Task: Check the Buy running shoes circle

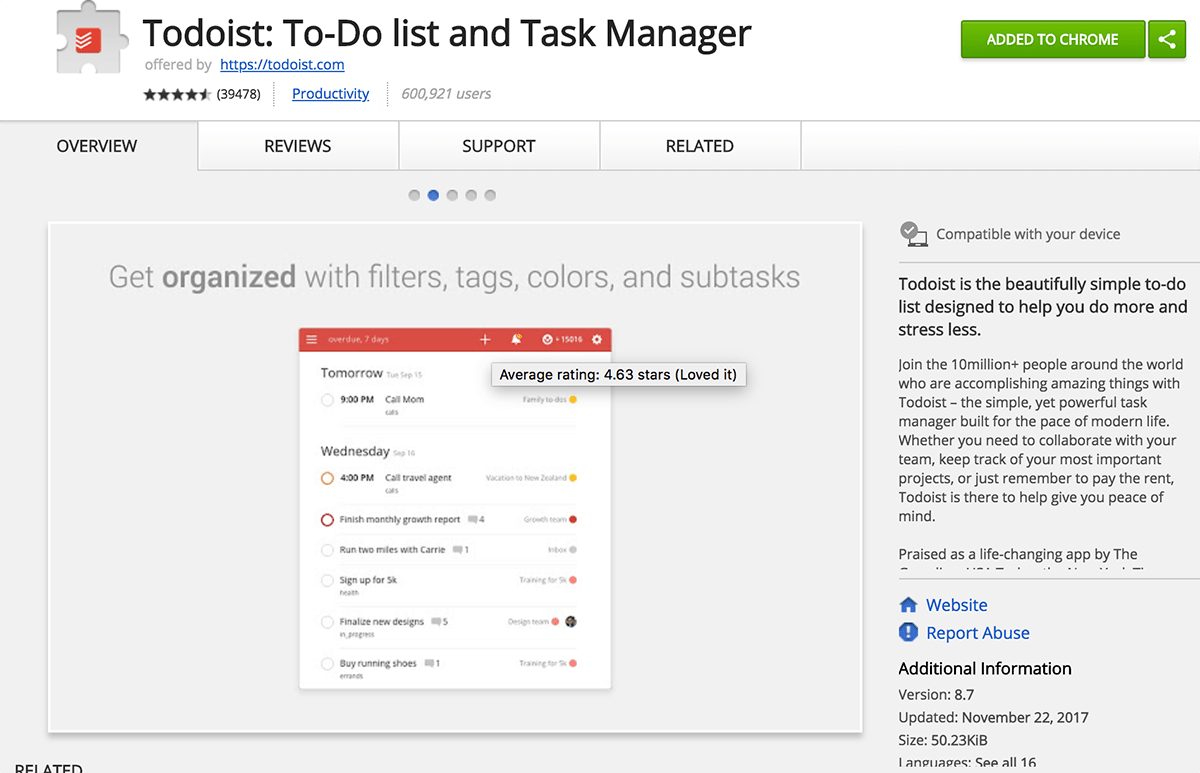Action: (327, 664)
